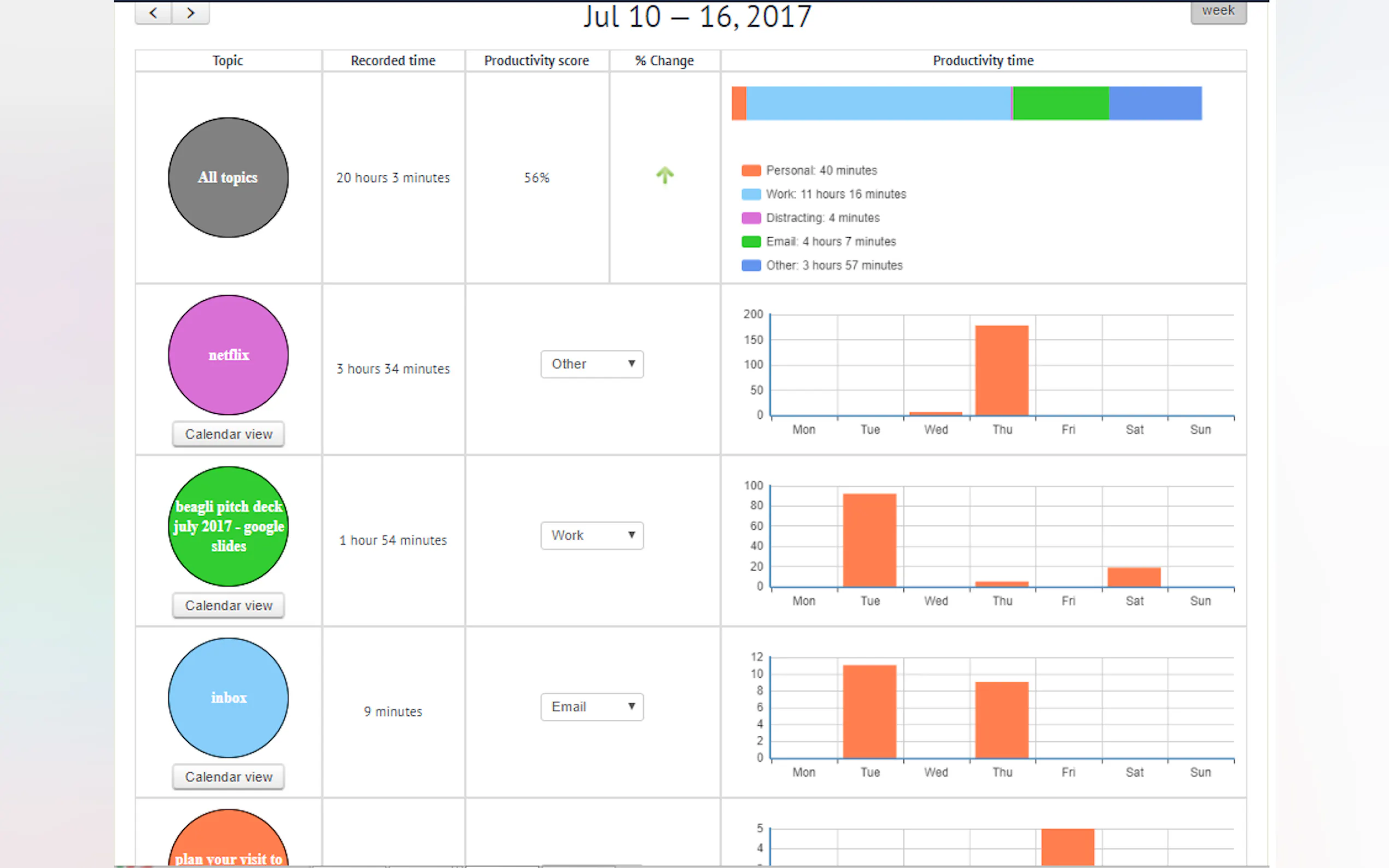The width and height of the screenshot is (1389, 868).
Task: Select the blue inbox topic circle
Action: [228, 697]
